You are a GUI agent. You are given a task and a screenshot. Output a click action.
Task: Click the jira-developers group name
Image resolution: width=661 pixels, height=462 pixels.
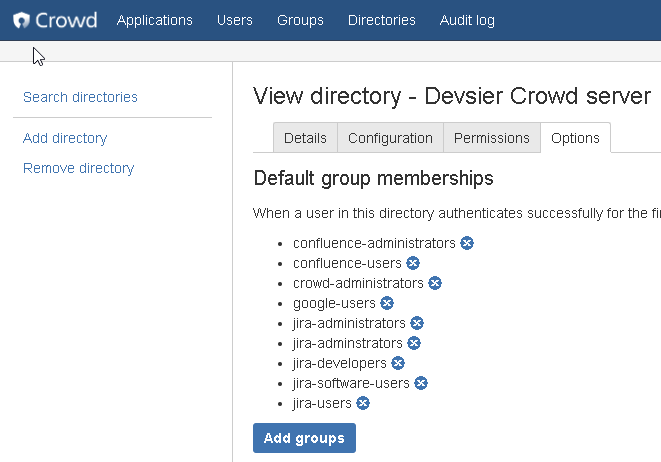[339, 363]
